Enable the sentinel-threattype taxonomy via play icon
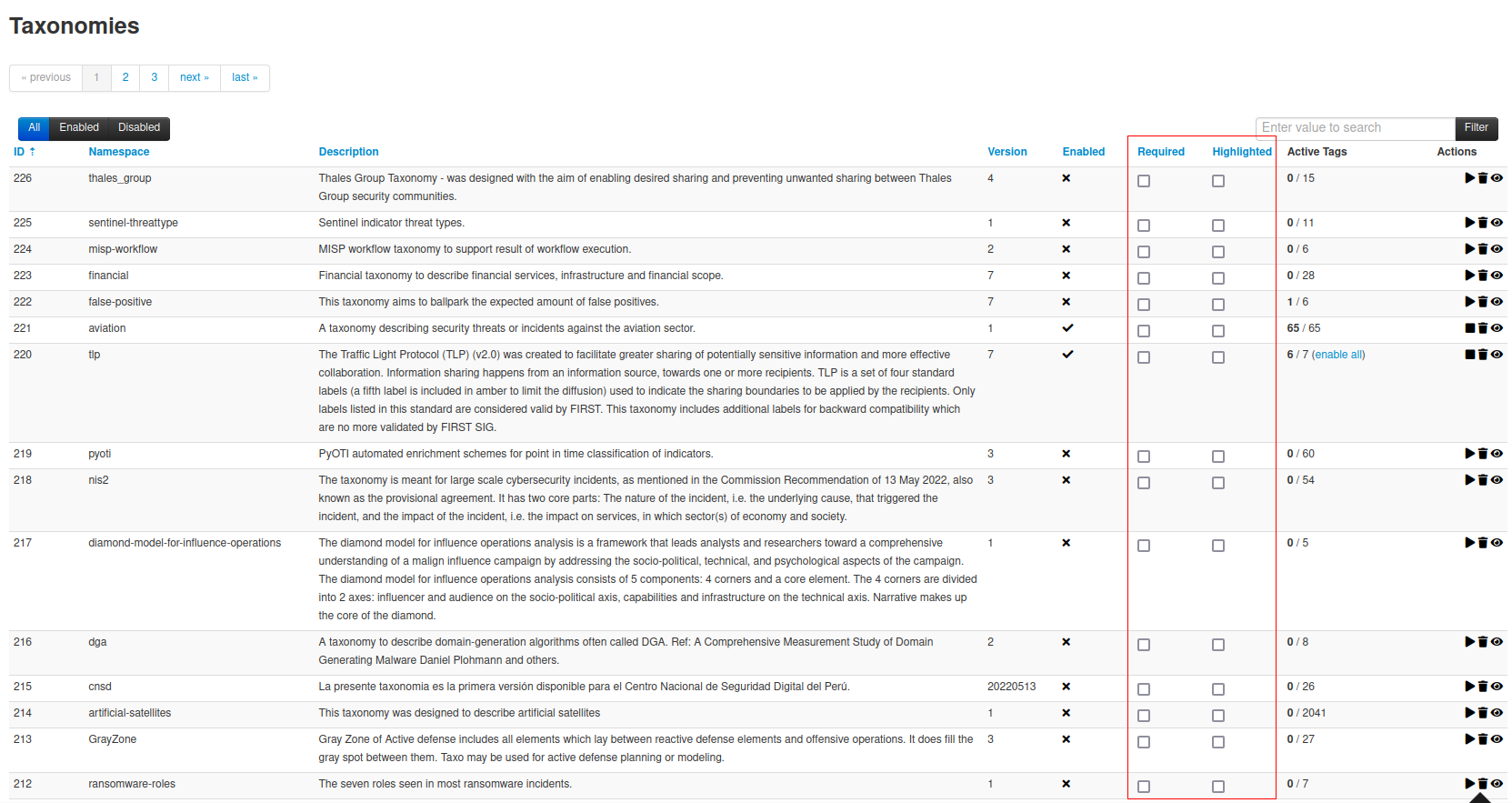1512x803 pixels. (1470, 223)
